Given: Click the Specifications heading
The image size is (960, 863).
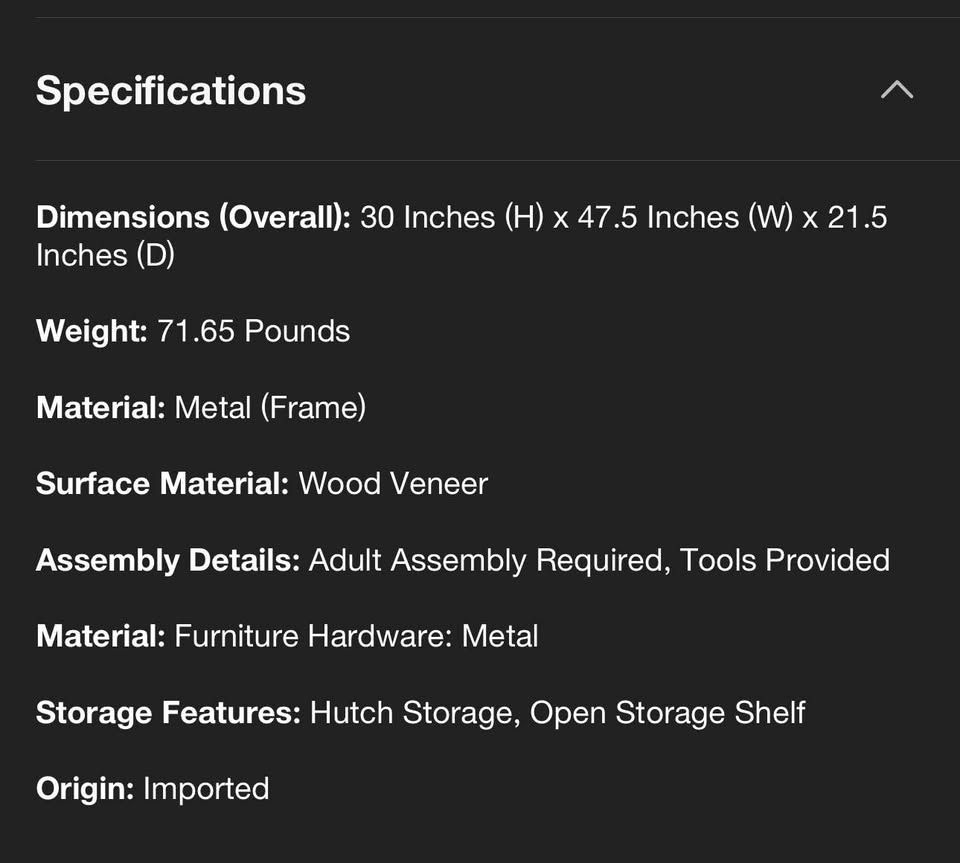Looking at the screenshot, I should tap(171, 90).
